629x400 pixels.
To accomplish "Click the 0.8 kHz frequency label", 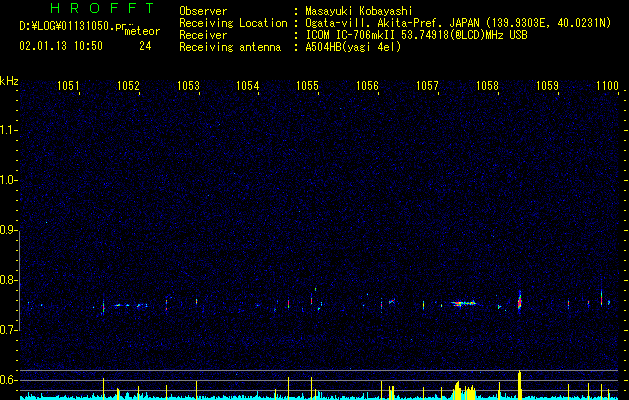I will click(x=9, y=280).
